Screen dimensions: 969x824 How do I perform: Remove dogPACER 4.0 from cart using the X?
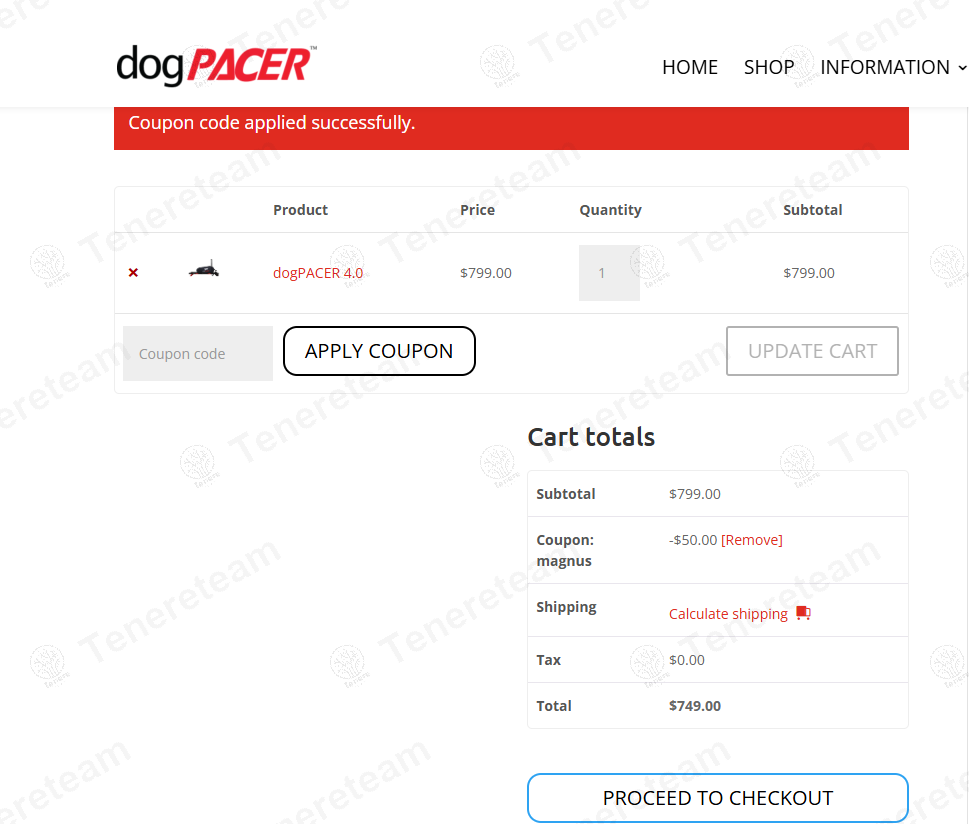(133, 273)
